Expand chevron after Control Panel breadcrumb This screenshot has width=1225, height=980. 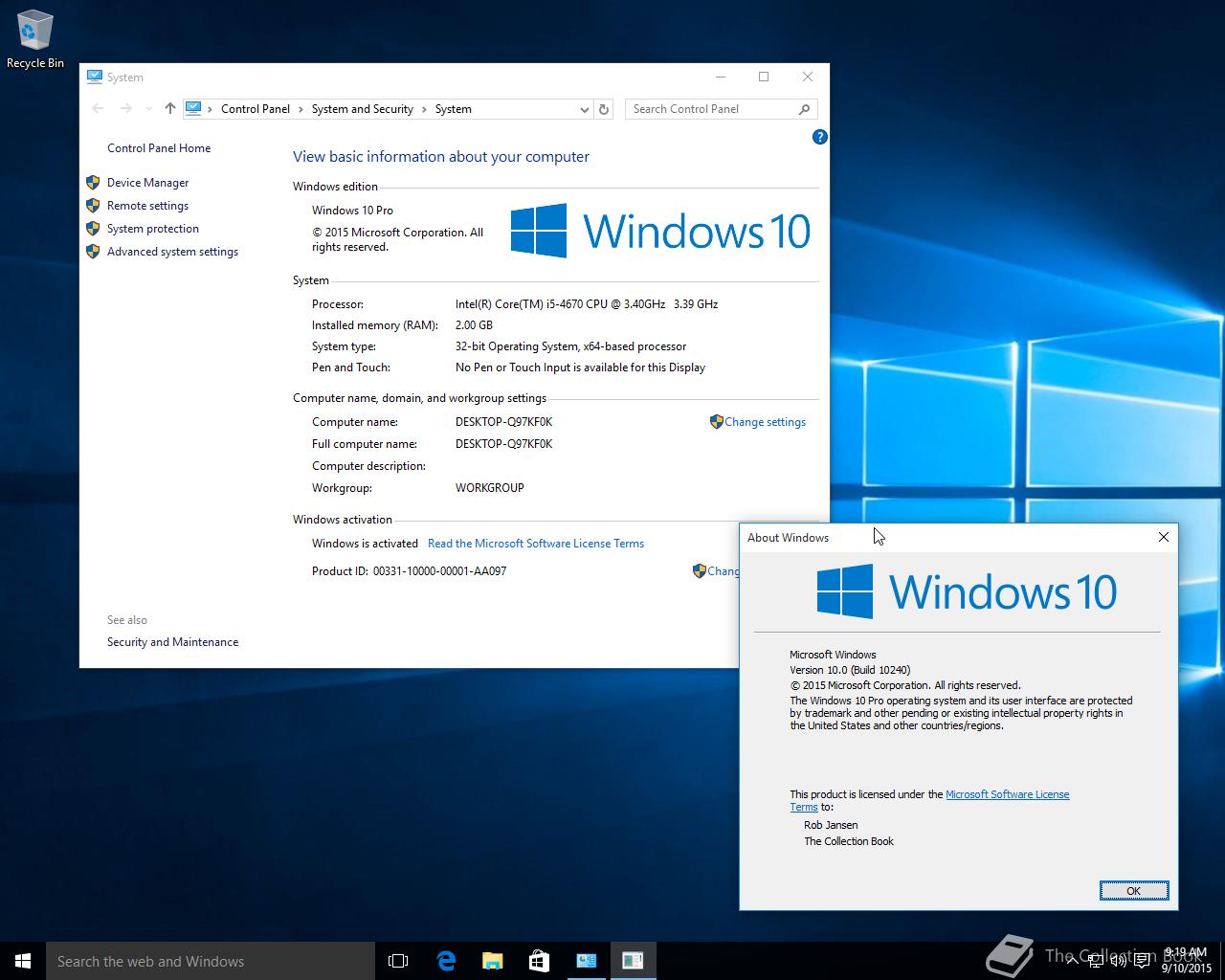click(301, 109)
